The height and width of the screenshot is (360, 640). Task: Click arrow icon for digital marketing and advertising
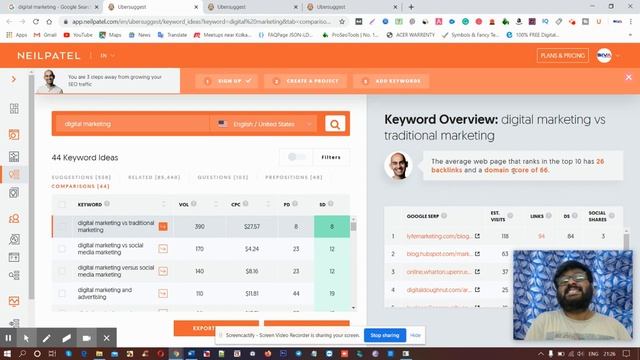coord(163,293)
